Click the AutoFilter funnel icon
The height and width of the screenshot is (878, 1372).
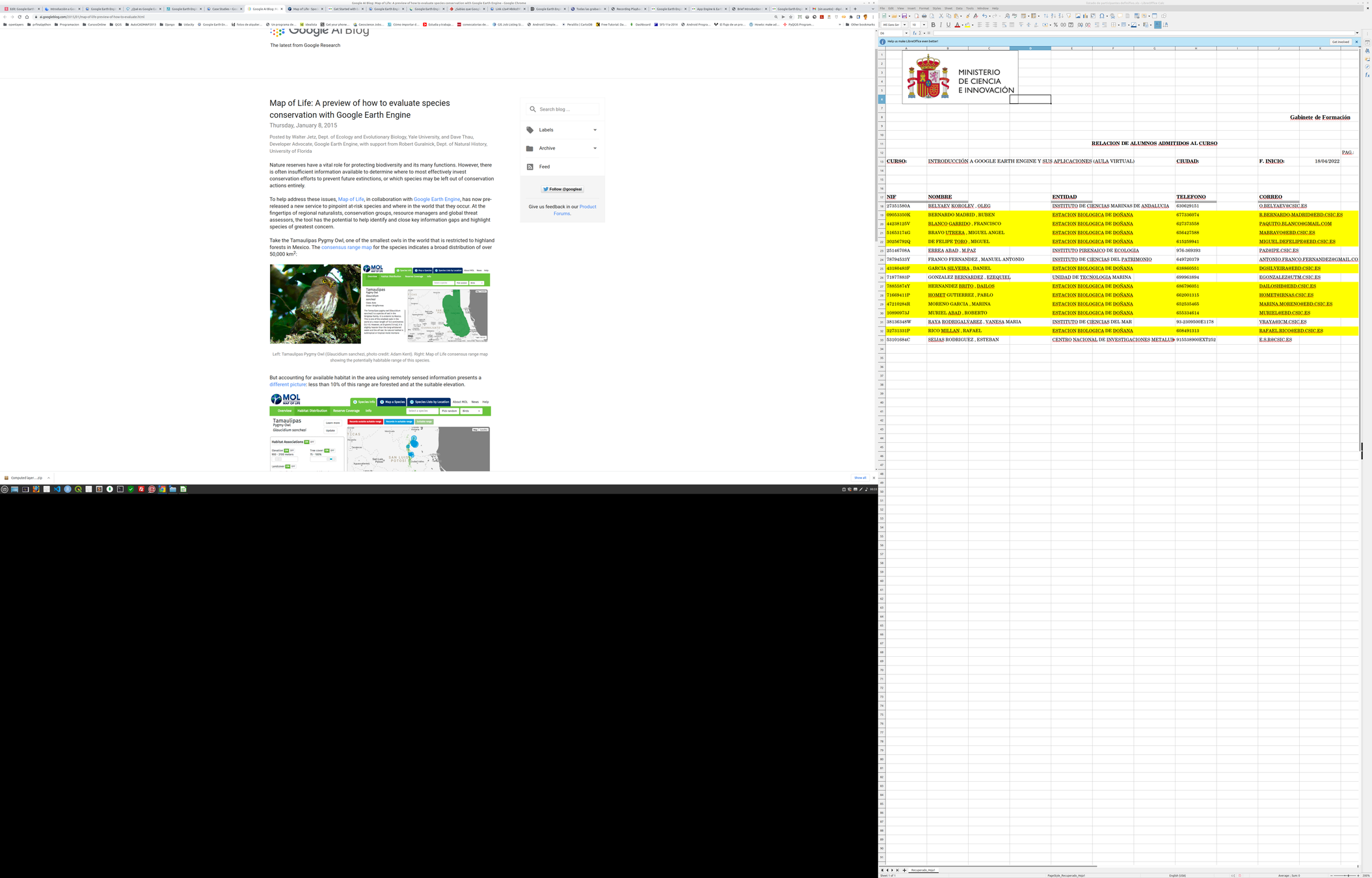1069,16
